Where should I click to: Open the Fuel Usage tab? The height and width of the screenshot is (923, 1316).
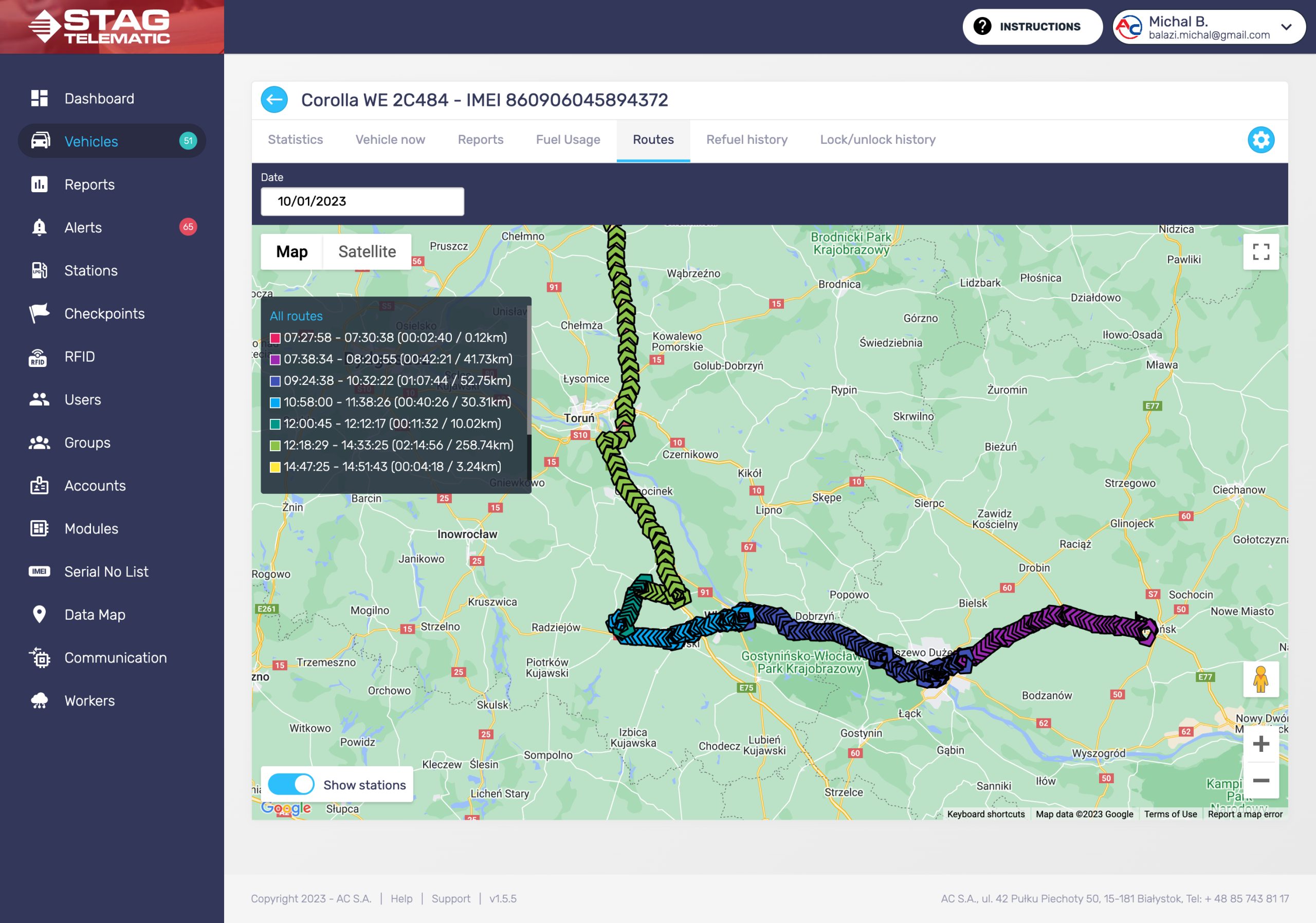click(x=568, y=140)
